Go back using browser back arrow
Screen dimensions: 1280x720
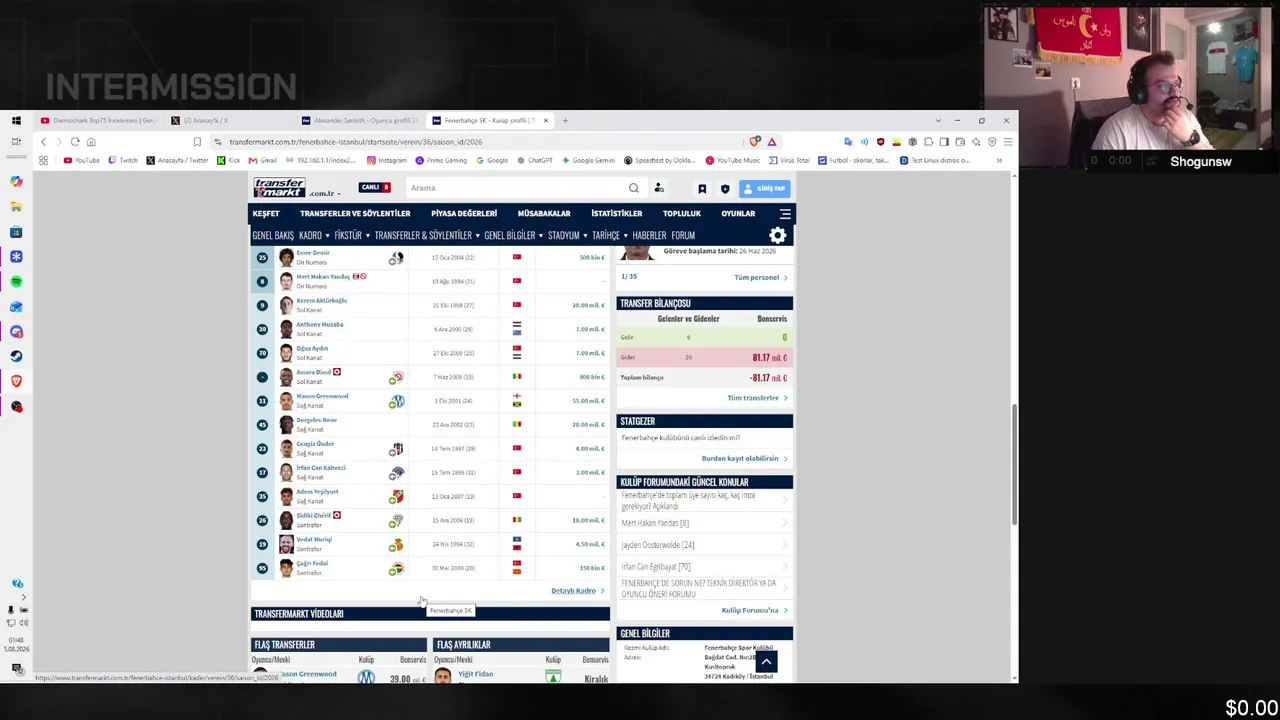pos(43,142)
